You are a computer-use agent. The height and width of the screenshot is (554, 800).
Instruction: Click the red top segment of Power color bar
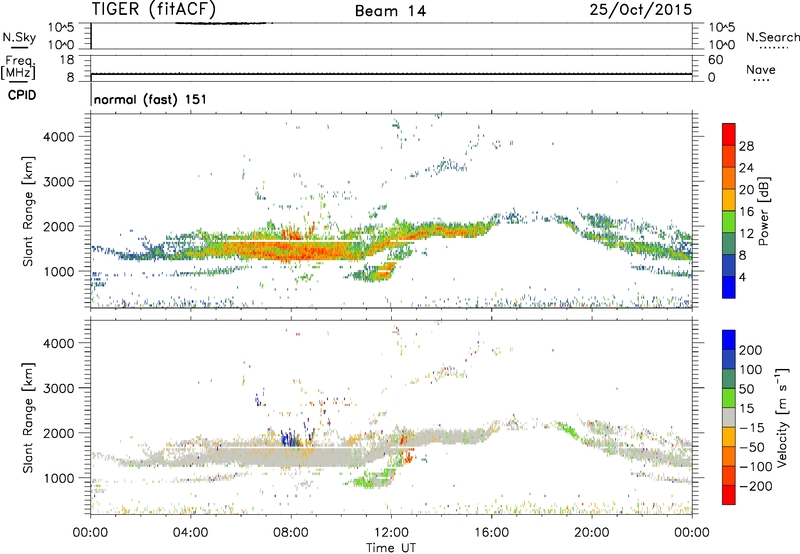729,134
